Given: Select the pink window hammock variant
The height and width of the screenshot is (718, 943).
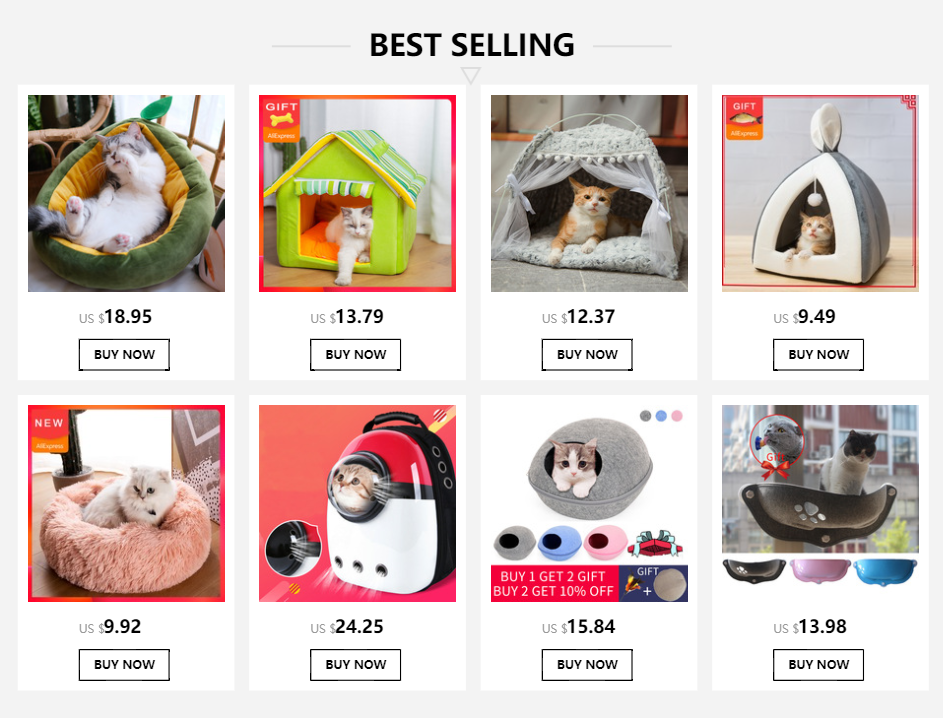Looking at the screenshot, I should tap(820, 570).
